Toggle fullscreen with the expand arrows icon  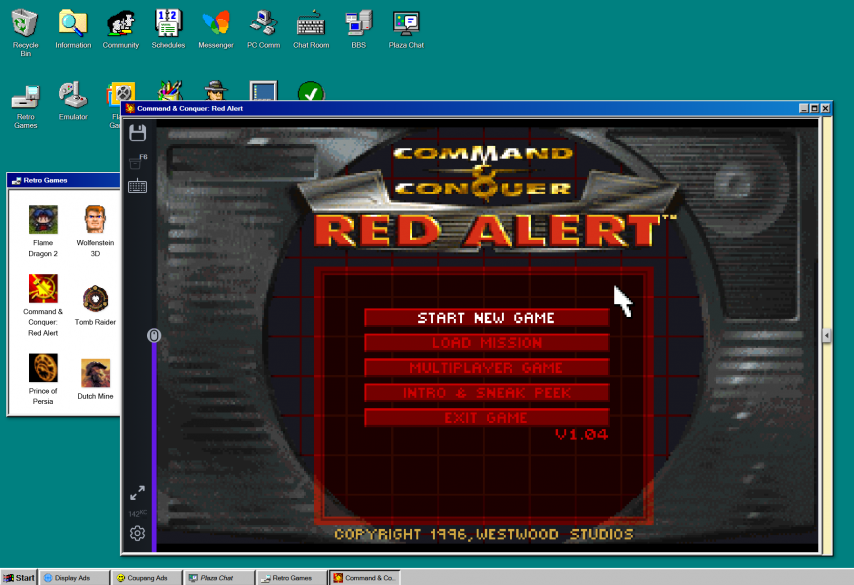(x=138, y=493)
